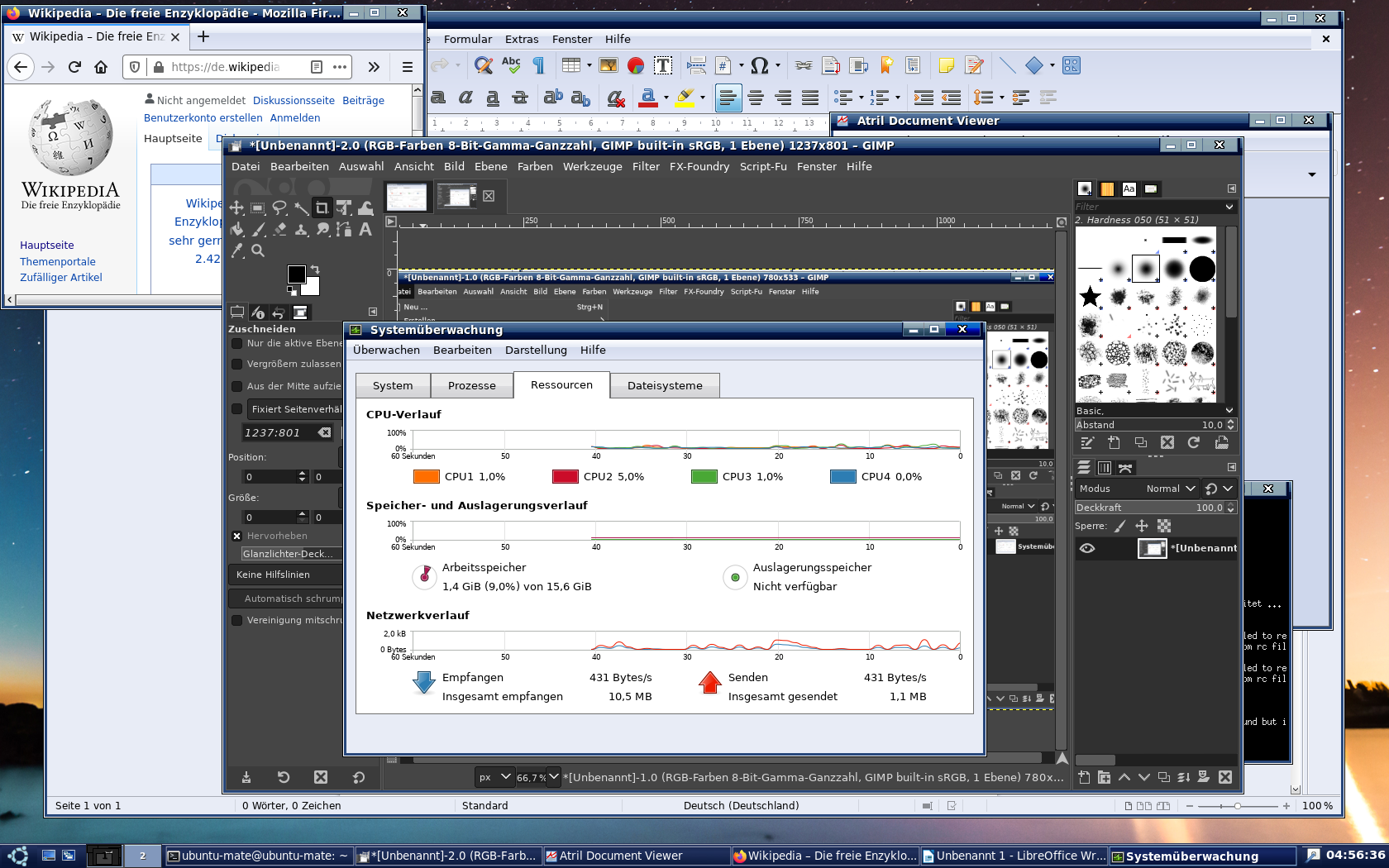Open Wikipedia 'Themenportale' link
Viewport: 1389px width, 868px height.
[58, 261]
